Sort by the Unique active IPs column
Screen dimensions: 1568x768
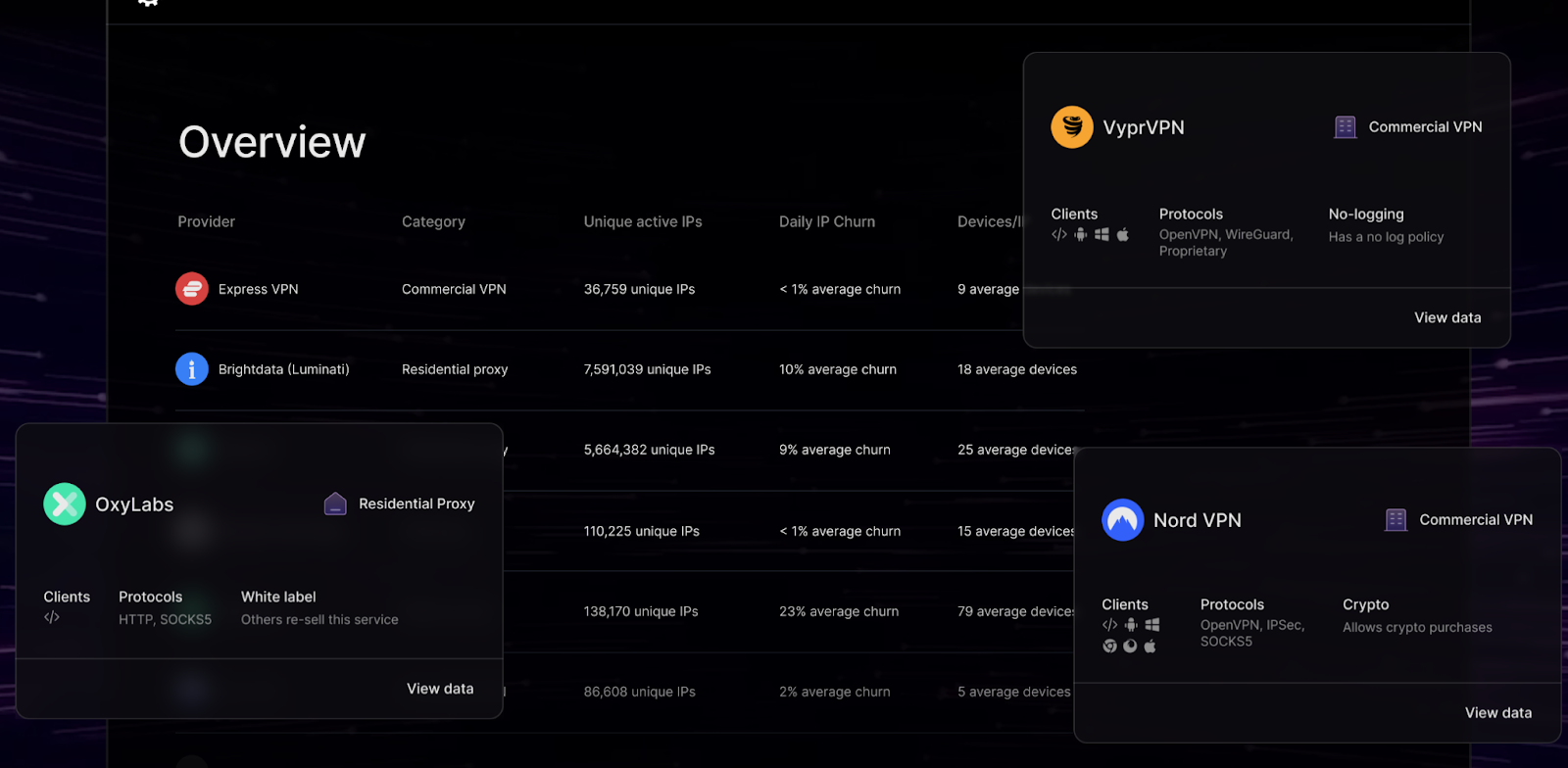click(x=643, y=221)
